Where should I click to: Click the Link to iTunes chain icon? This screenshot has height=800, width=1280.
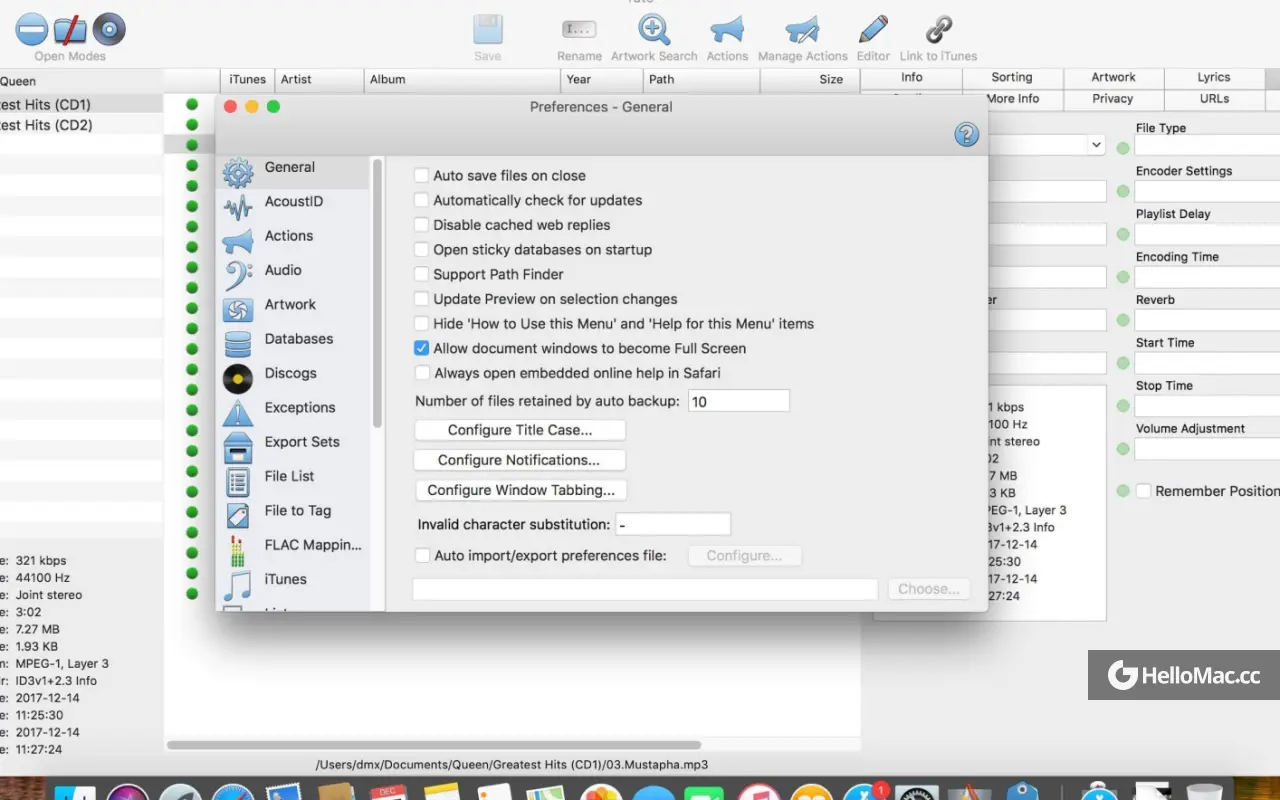click(938, 29)
